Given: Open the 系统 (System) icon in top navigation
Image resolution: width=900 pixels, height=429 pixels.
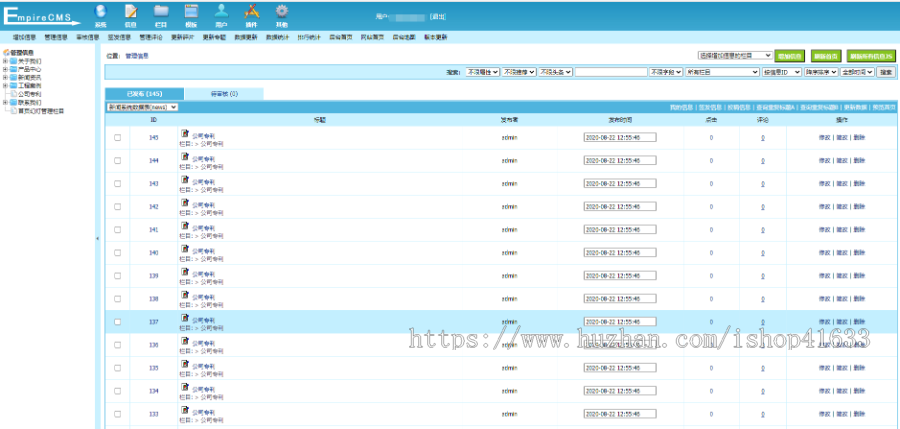Looking at the screenshot, I should tap(100, 13).
